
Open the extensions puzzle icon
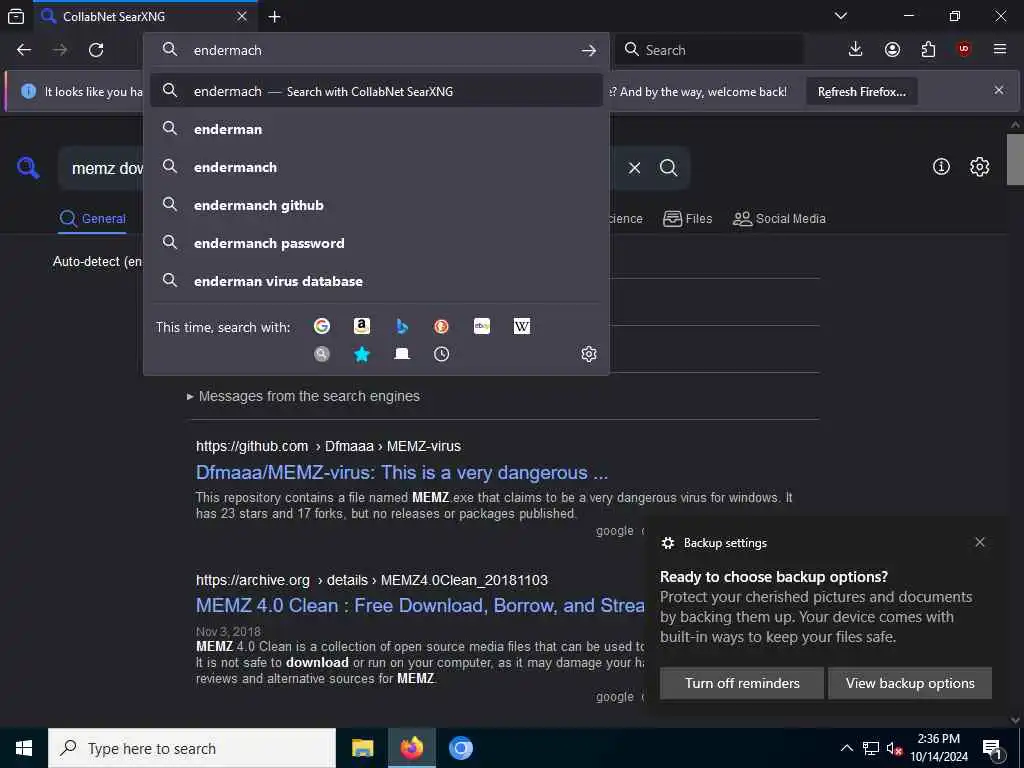click(928, 50)
